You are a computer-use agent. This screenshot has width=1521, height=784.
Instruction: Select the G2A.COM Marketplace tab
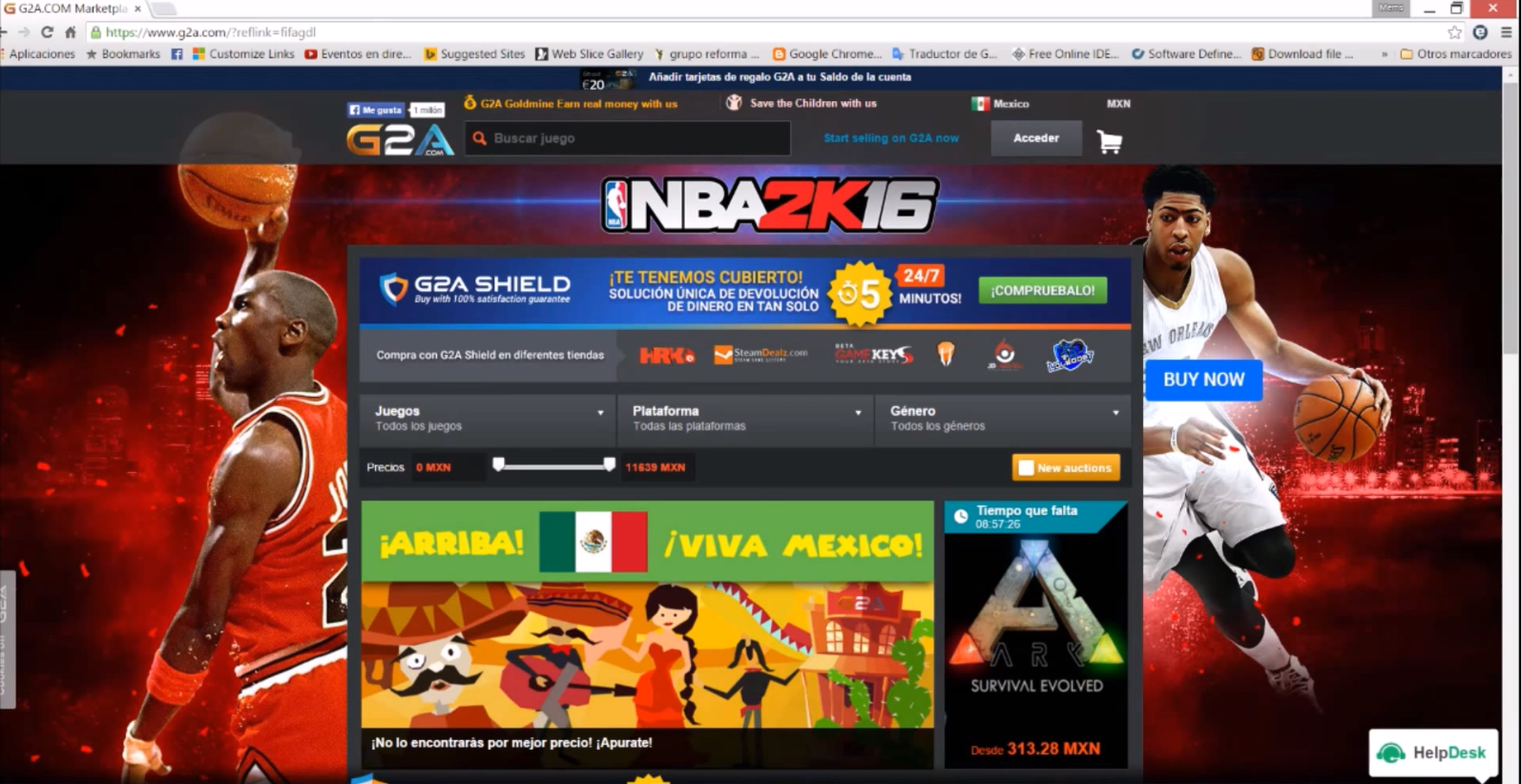73,9
